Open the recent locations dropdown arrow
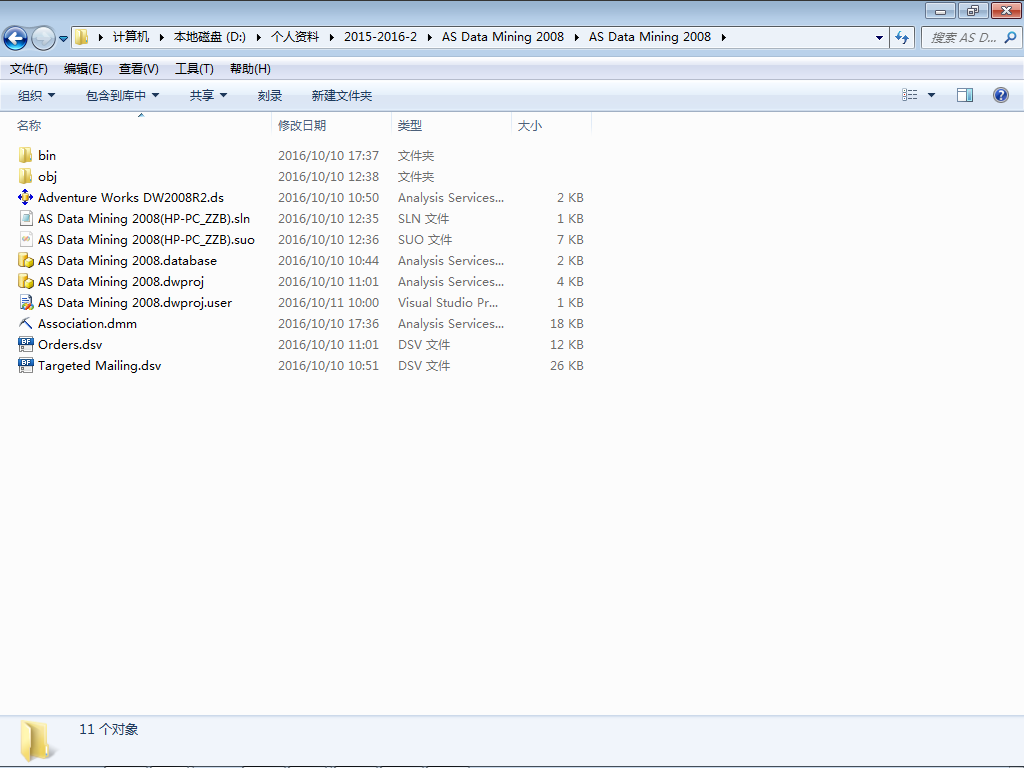1024x768 pixels. [x=63, y=39]
